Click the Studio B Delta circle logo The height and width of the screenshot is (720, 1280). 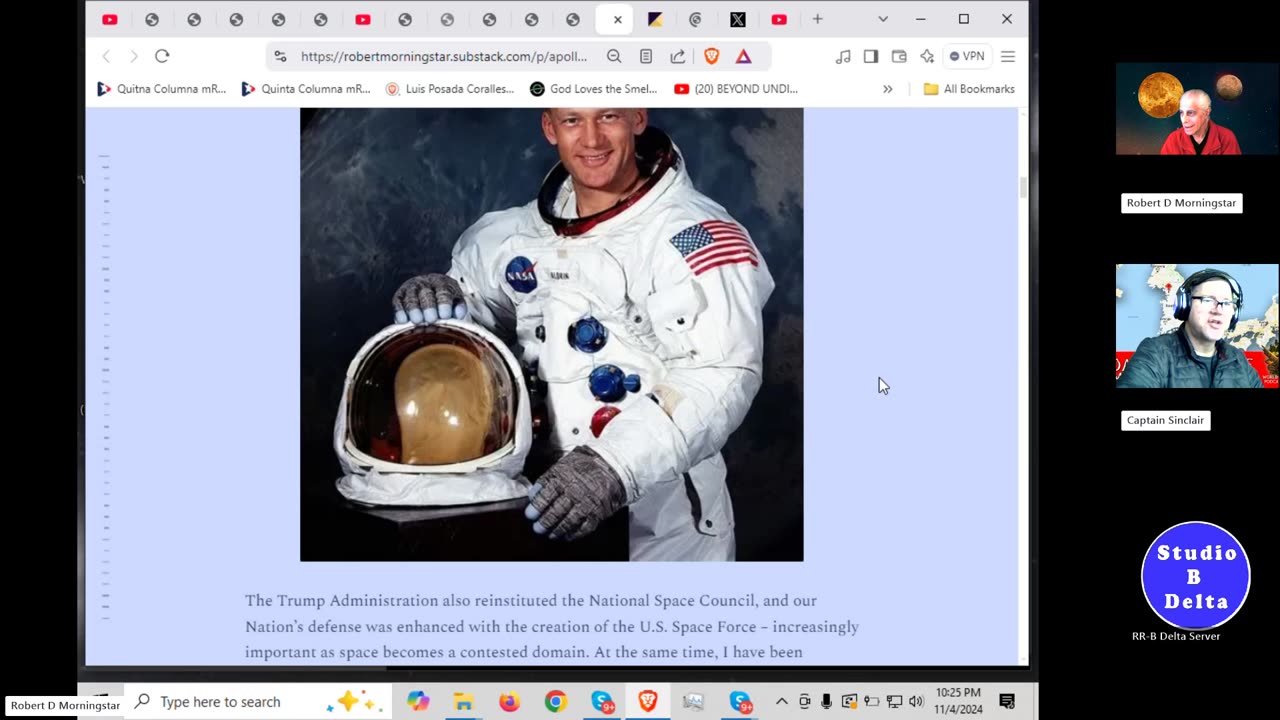pos(1196,575)
